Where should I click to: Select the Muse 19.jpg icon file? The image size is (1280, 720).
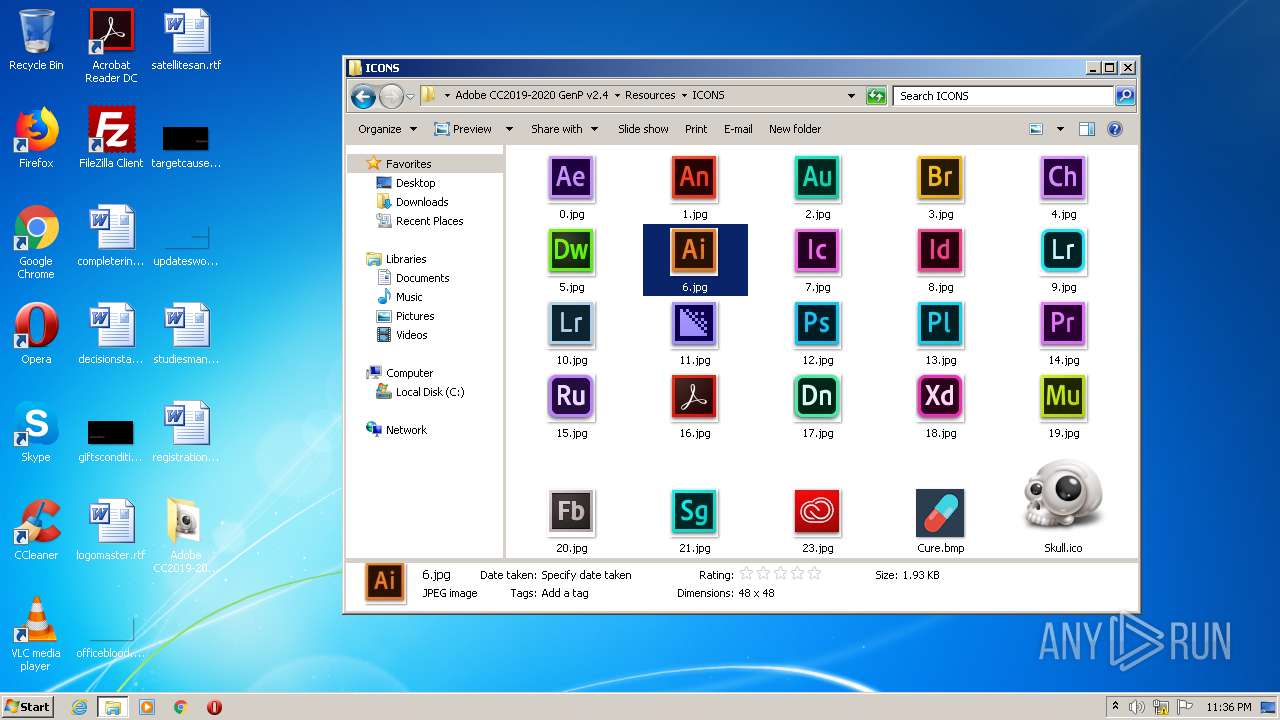click(x=1063, y=396)
